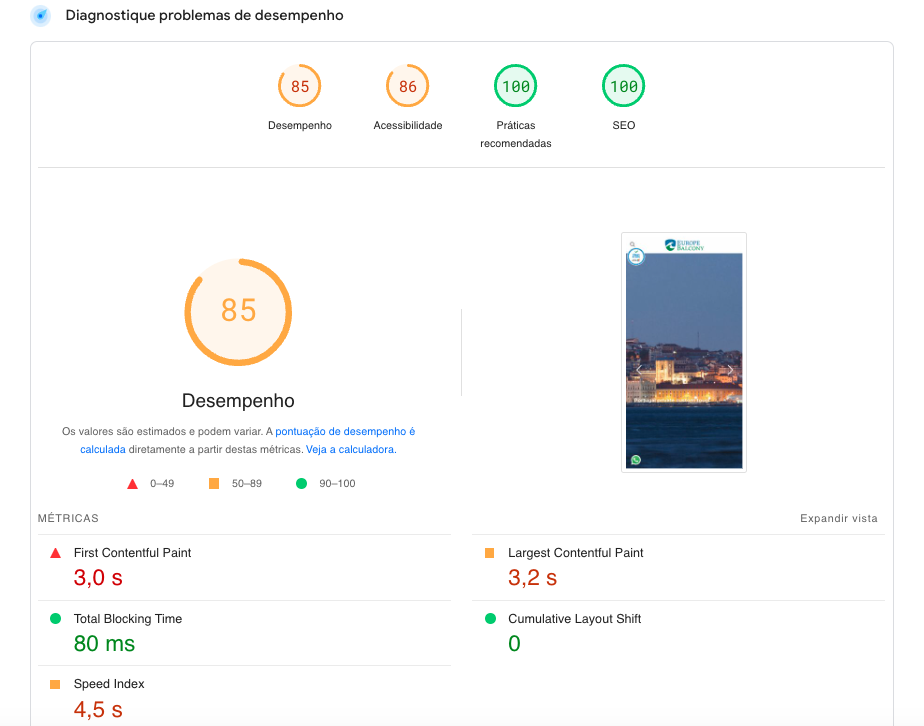The height and width of the screenshot is (726, 924).
Task: Expand the Speed Index metric row
Action: pyautogui.click(x=109, y=684)
